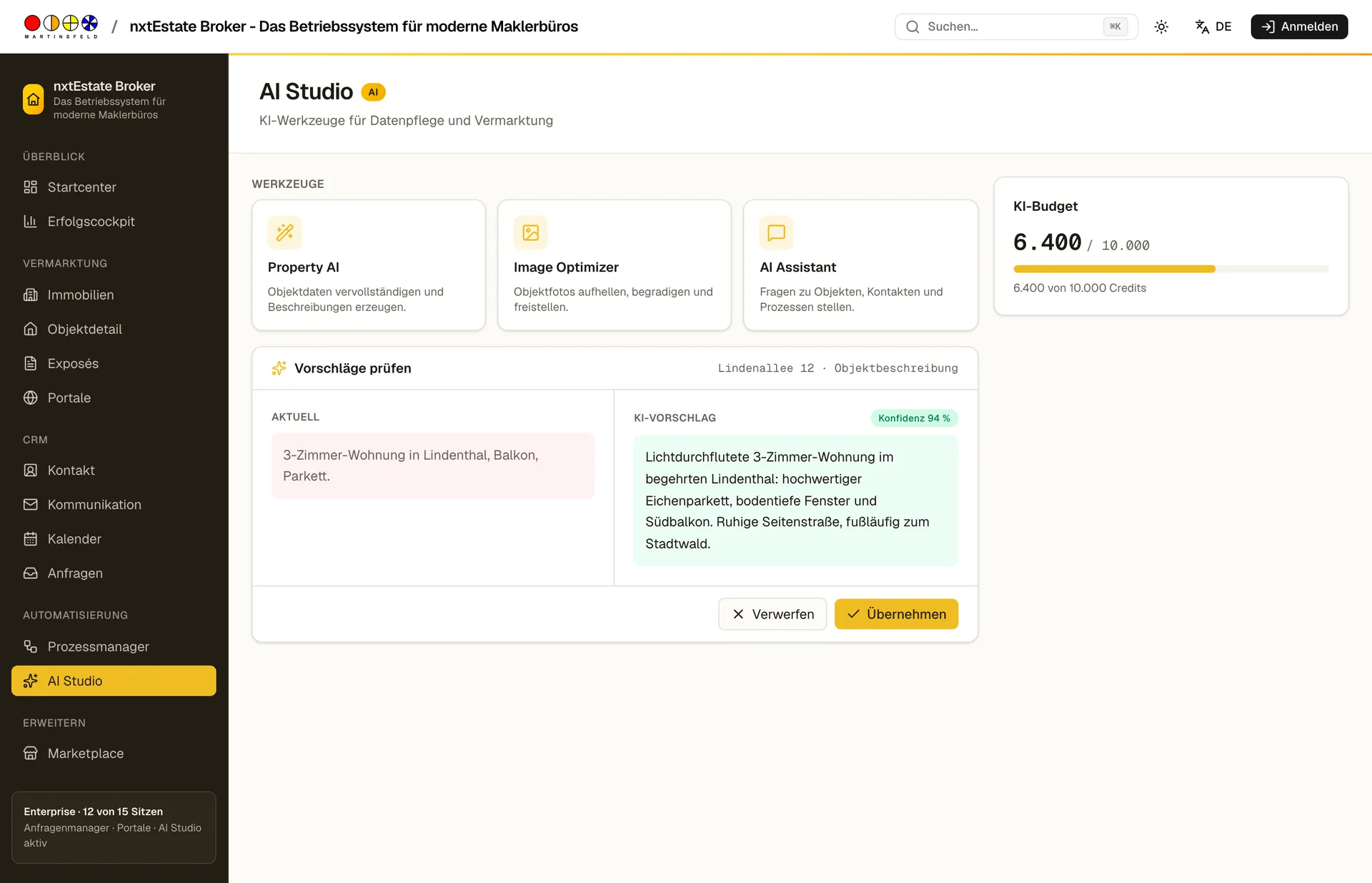Click the Marketplace store icon
The image size is (1372, 883).
[30, 753]
